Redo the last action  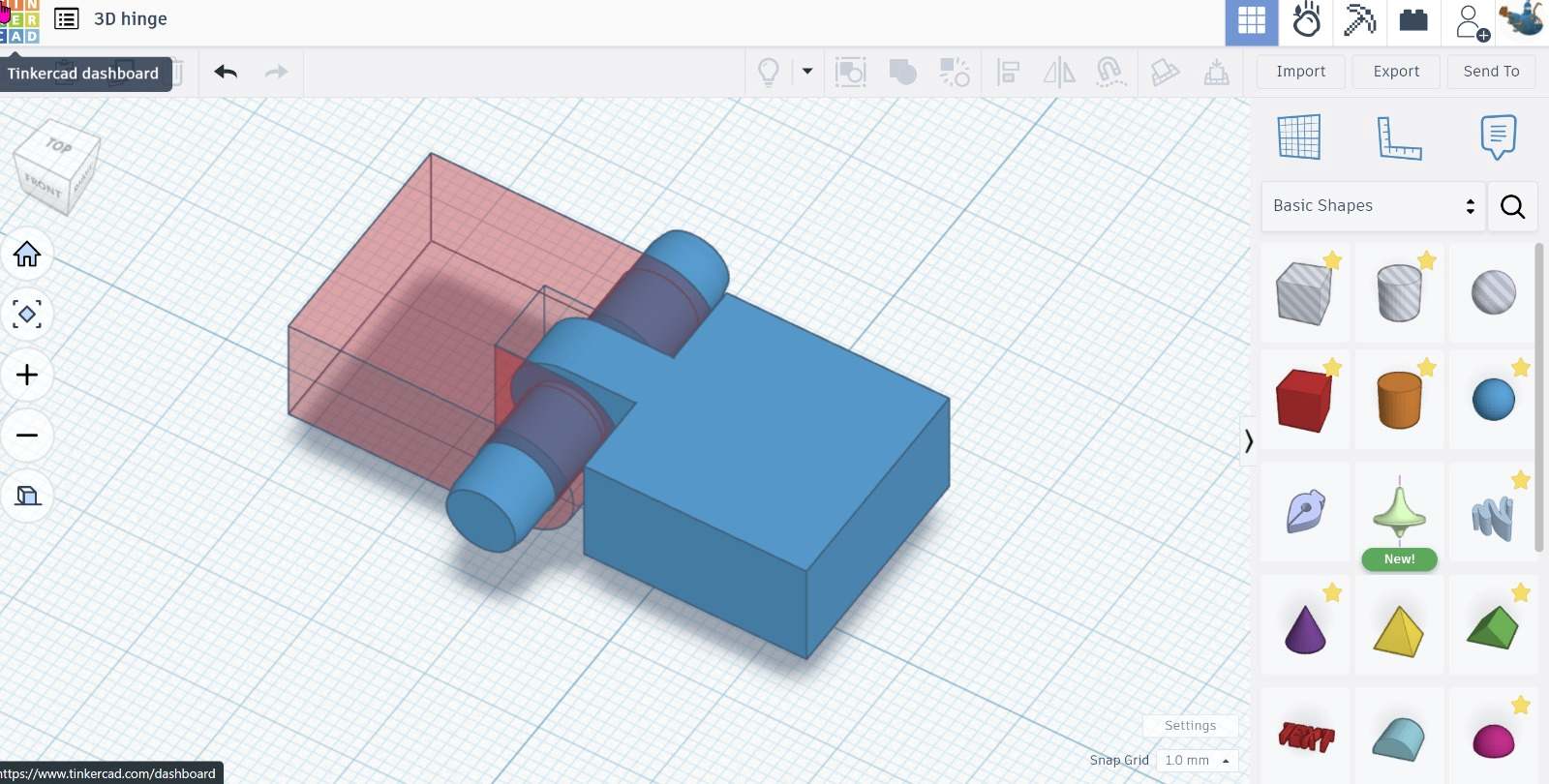point(277,72)
